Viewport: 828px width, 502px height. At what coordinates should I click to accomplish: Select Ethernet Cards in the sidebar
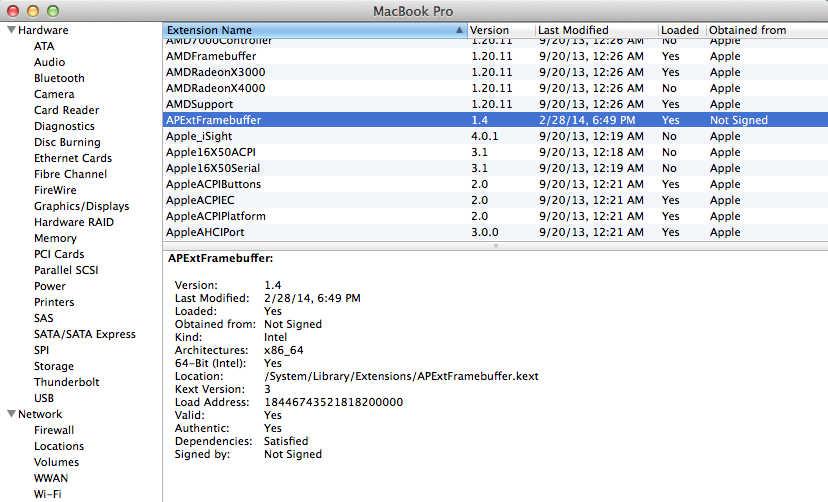pos(73,158)
